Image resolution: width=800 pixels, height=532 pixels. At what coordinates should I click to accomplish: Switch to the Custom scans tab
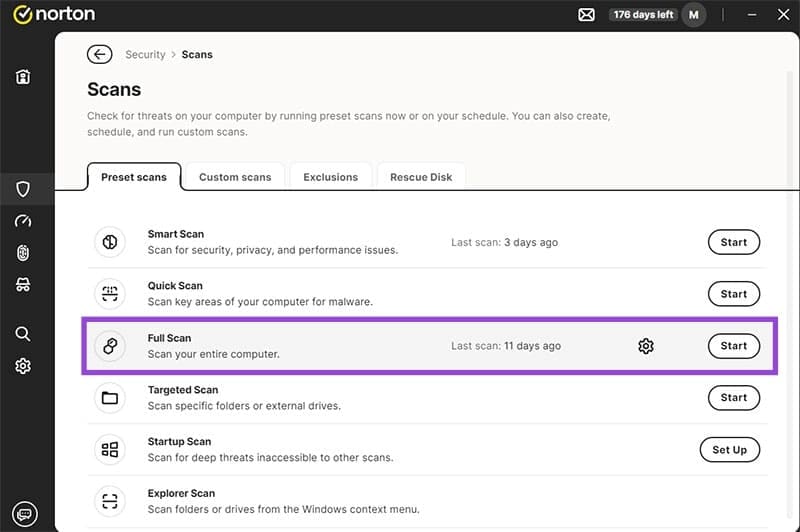coord(235,177)
